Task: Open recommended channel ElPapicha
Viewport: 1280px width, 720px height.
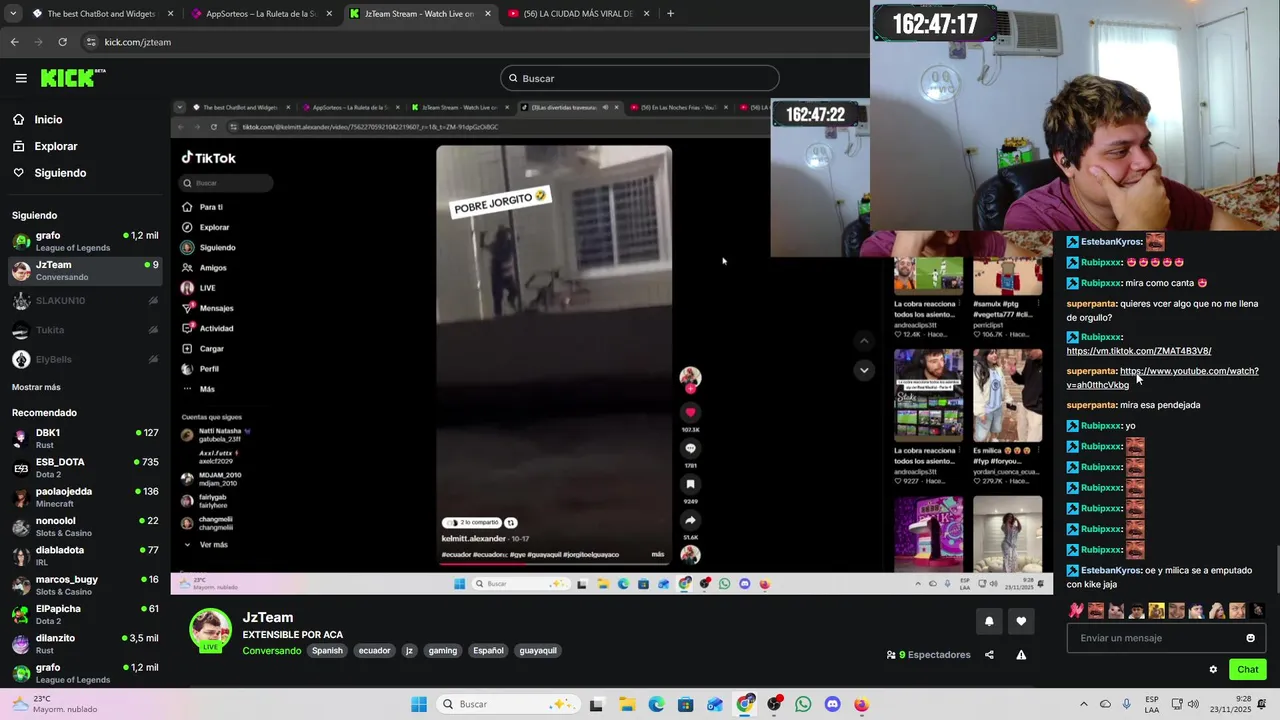Action: [x=85, y=614]
